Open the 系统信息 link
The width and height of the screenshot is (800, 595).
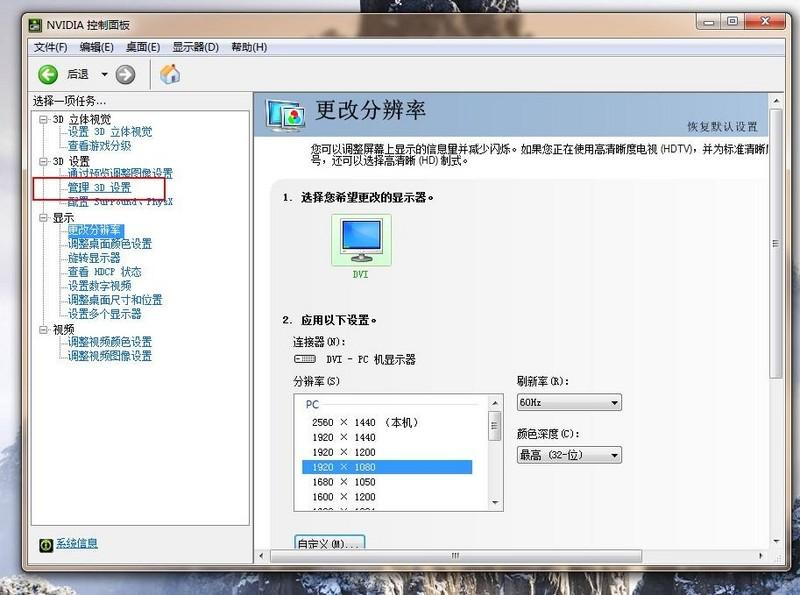click(77, 543)
